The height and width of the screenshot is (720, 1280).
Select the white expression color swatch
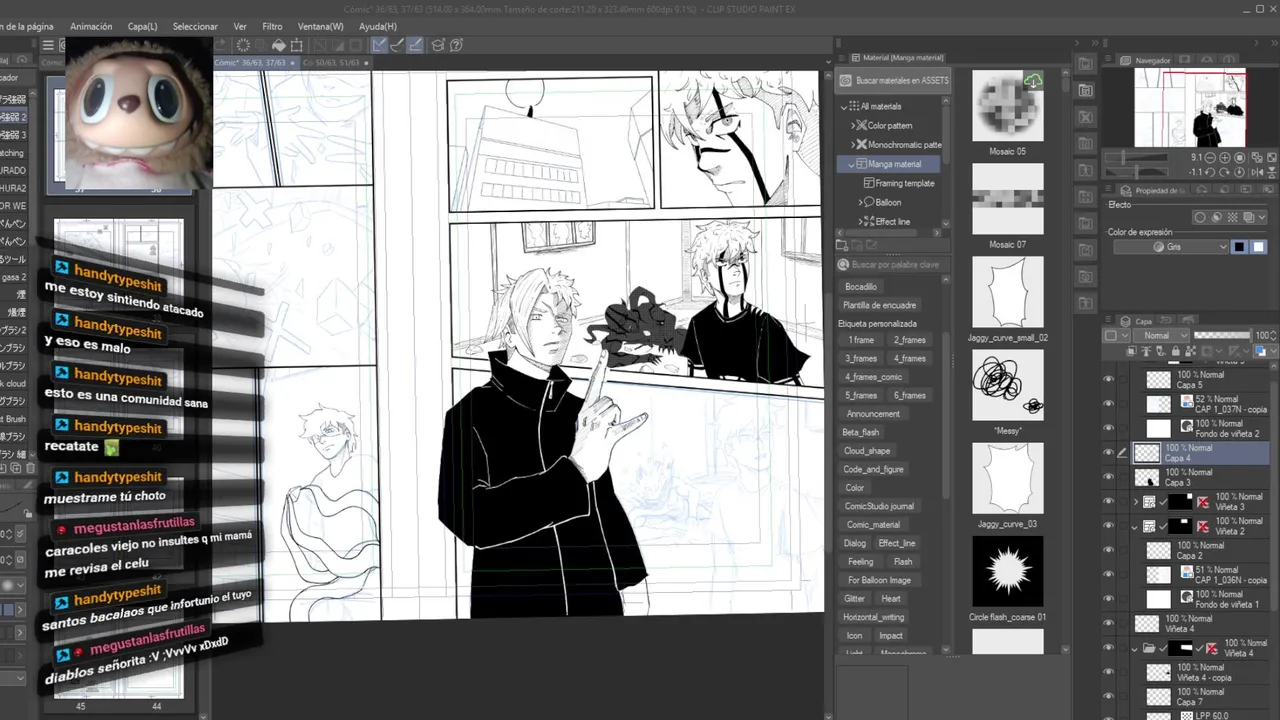pyautogui.click(x=1258, y=247)
